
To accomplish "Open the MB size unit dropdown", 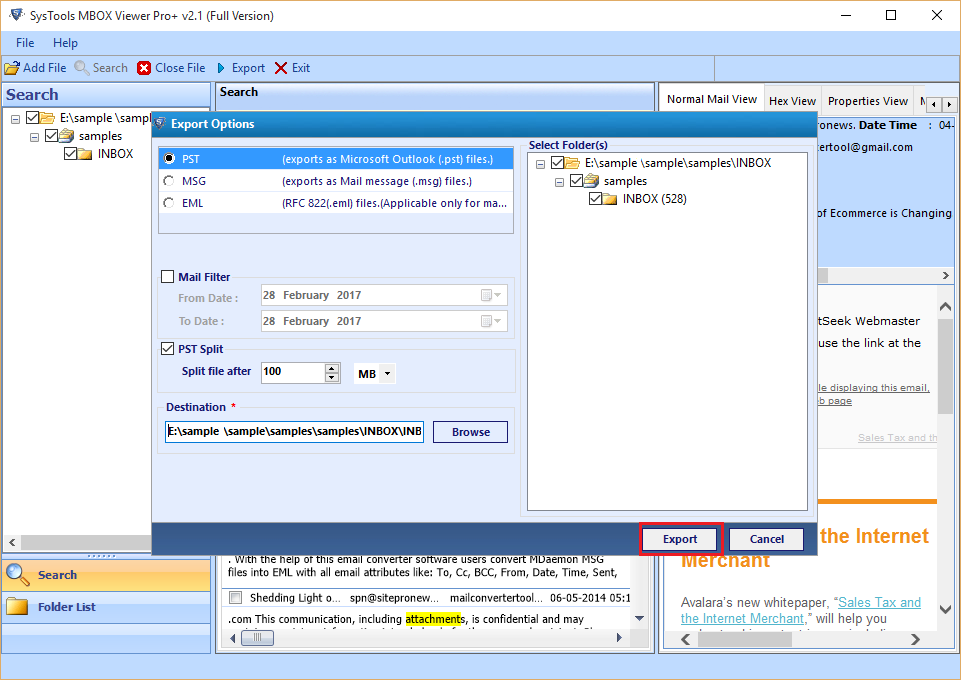I will tap(387, 374).
